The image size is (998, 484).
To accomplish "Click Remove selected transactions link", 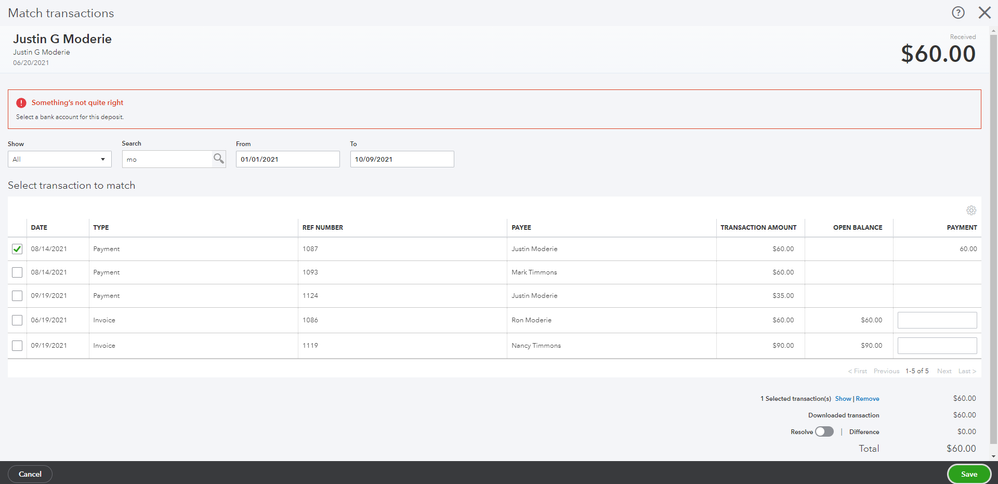I will point(868,399).
